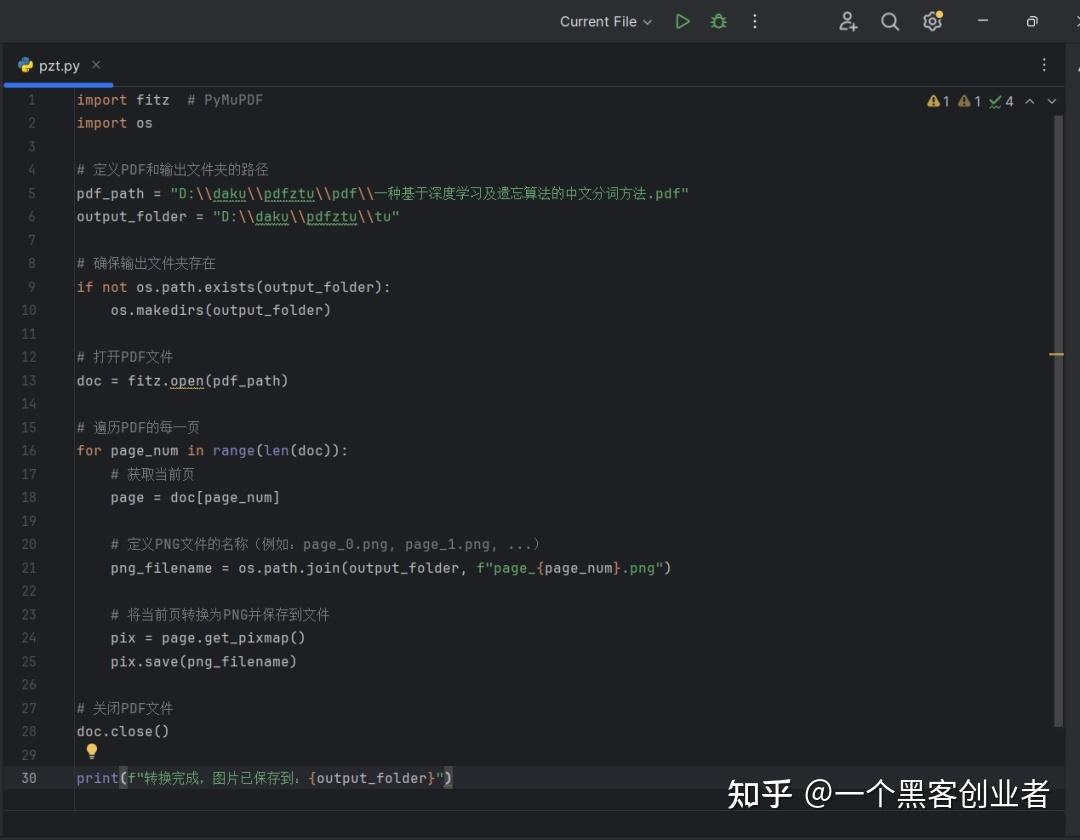Open the IDE Settings gear icon
1080x840 pixels.
[x=932, y=21]
